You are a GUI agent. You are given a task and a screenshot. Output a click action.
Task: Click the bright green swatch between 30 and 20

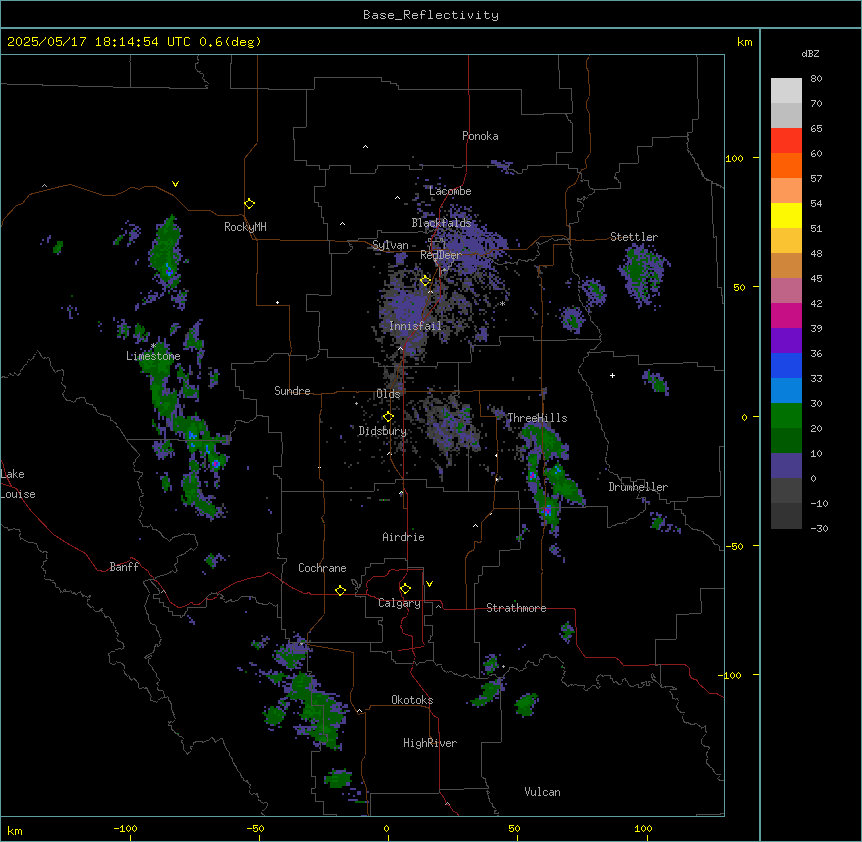786,416
